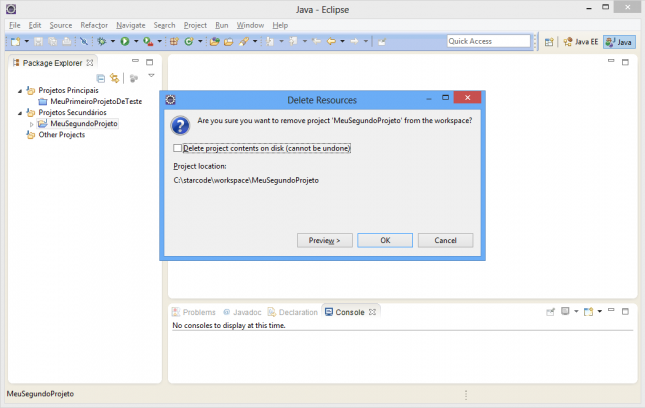
Task: Click the Forward arrow toolbar icon
Action: click(354, 42)
